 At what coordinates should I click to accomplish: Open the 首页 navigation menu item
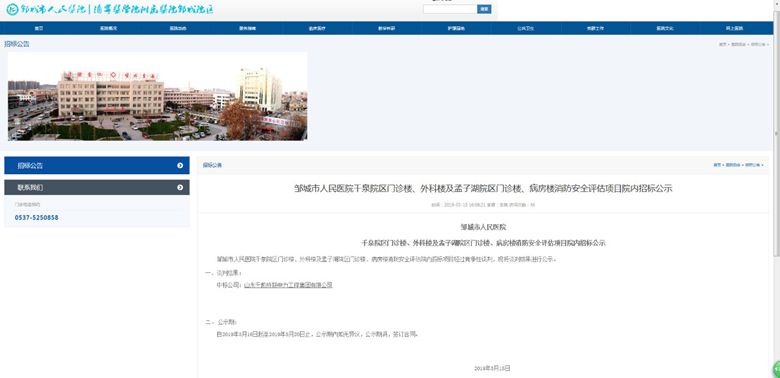pos(39,28)
